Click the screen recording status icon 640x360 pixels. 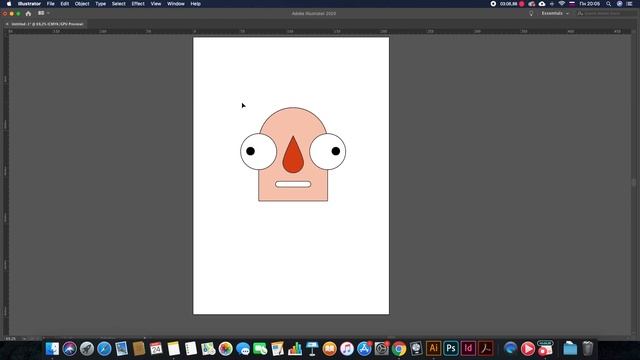pos(493,4)
